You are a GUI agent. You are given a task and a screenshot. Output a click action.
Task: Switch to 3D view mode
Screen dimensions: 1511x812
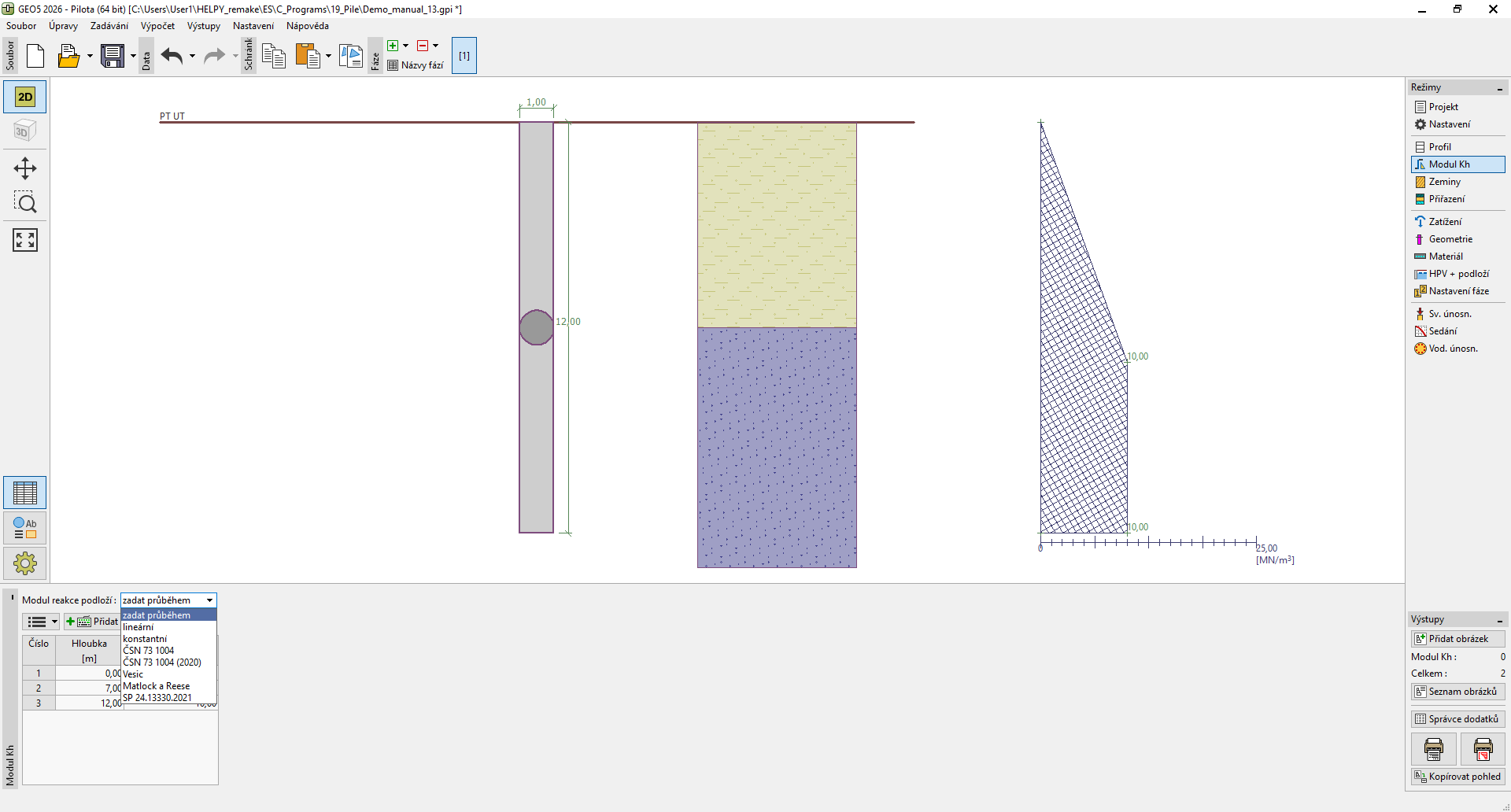(x=25, y=131)
